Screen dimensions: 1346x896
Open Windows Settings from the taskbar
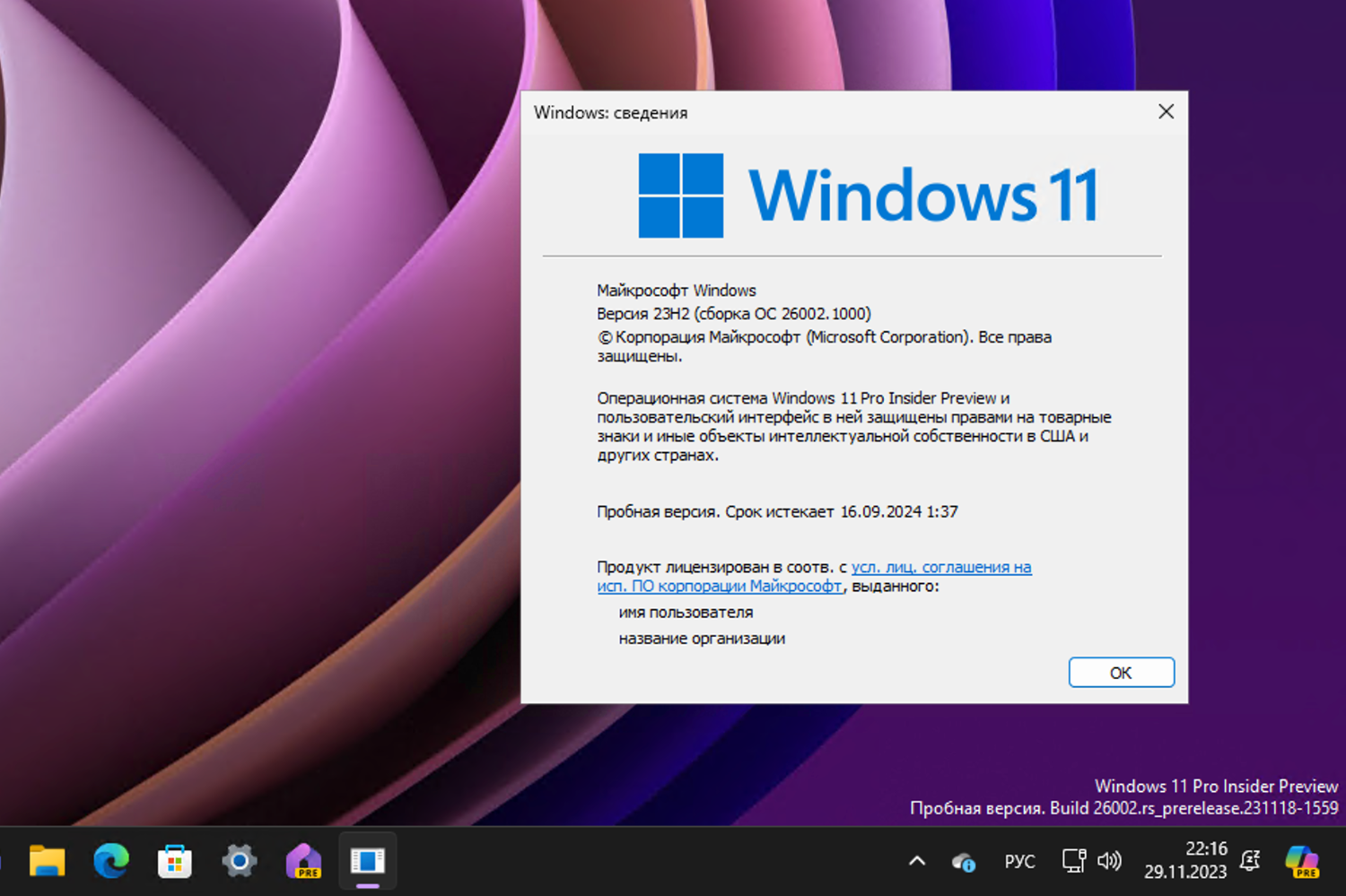(240, 861)
